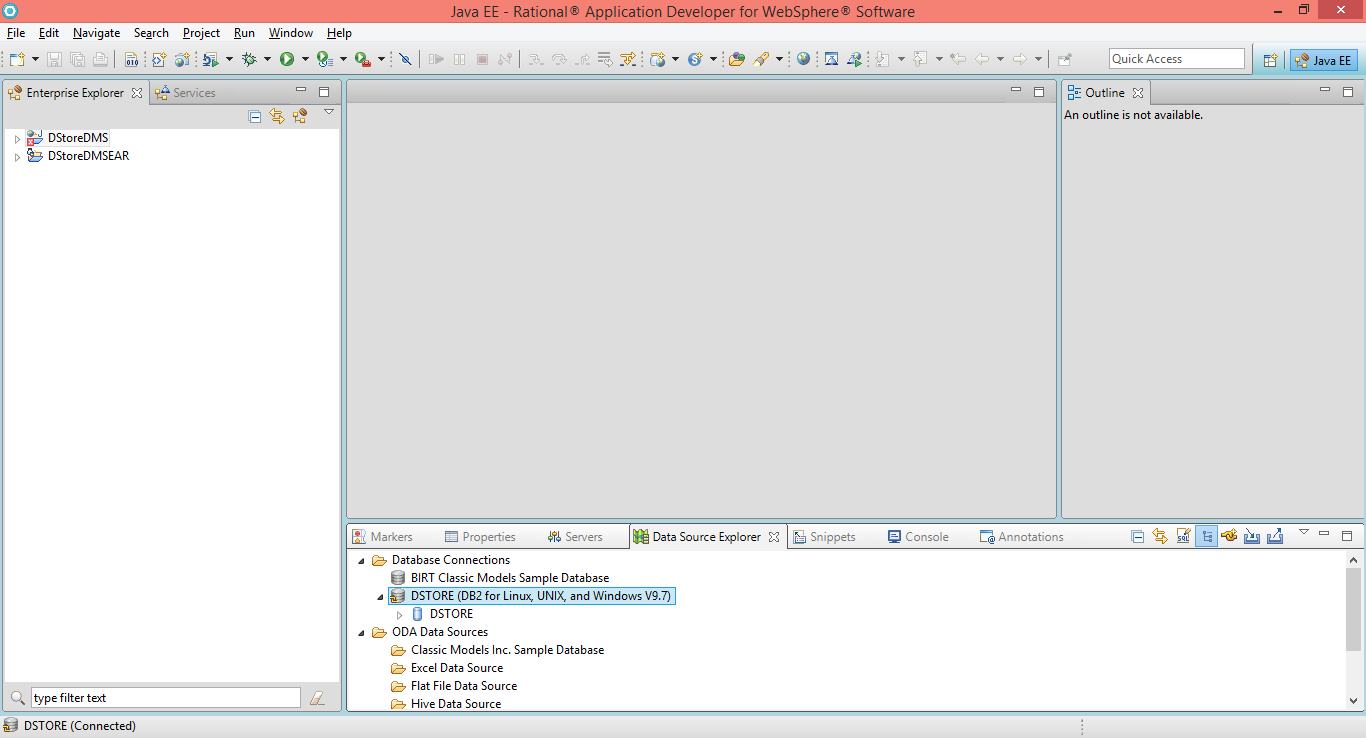Toggle category tree layout in Data Source Explorer

coord(1206,536)
